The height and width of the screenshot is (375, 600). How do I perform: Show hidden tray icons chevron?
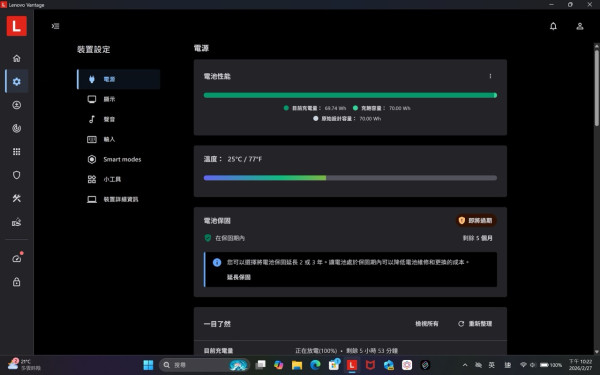(x=465, y=365)
